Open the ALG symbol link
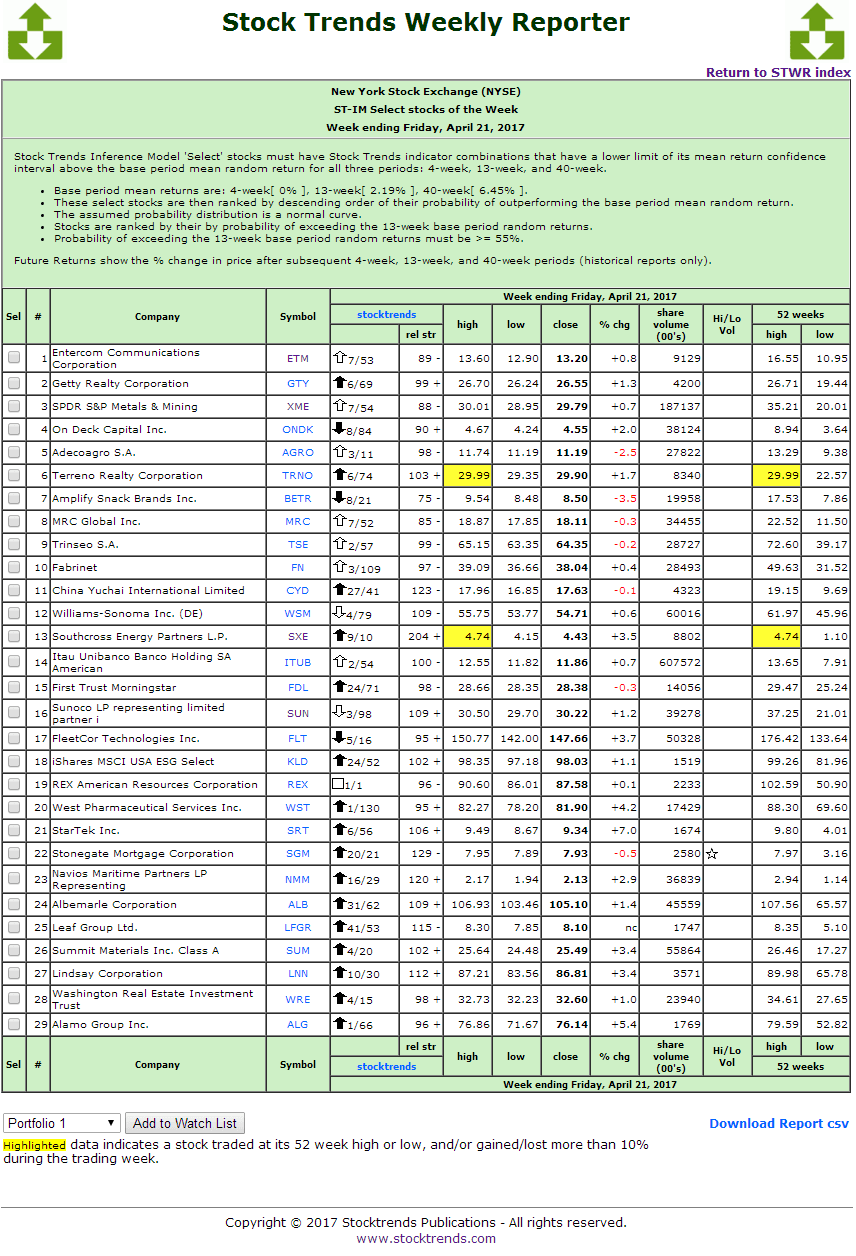Viewport: 856px width, 1256px height. point(298,1025)
